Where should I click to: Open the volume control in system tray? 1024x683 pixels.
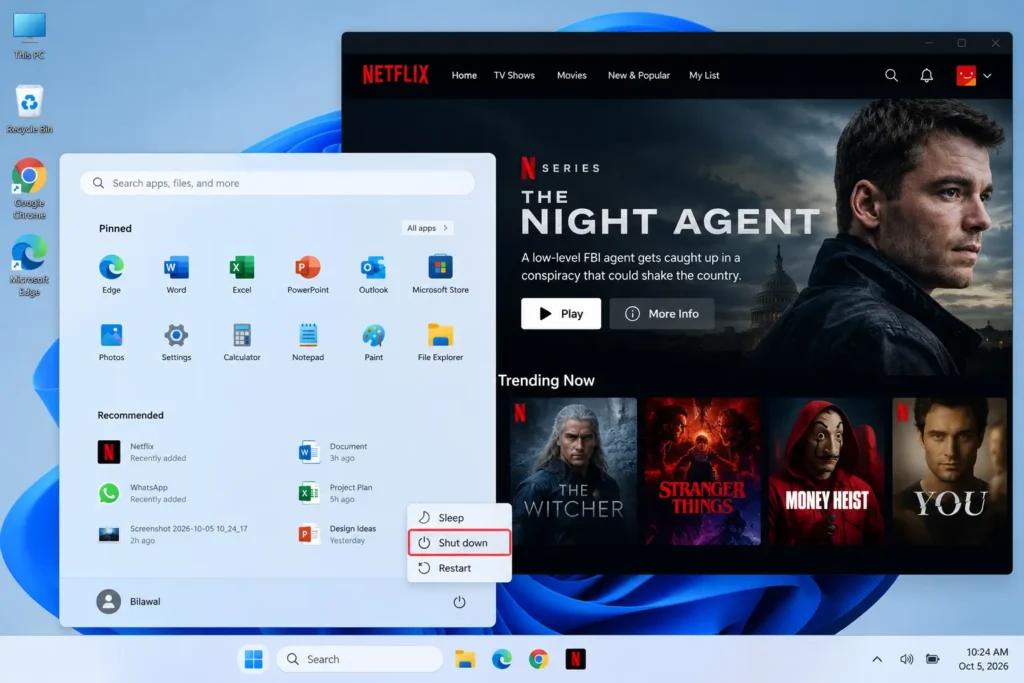click(906, 659)
